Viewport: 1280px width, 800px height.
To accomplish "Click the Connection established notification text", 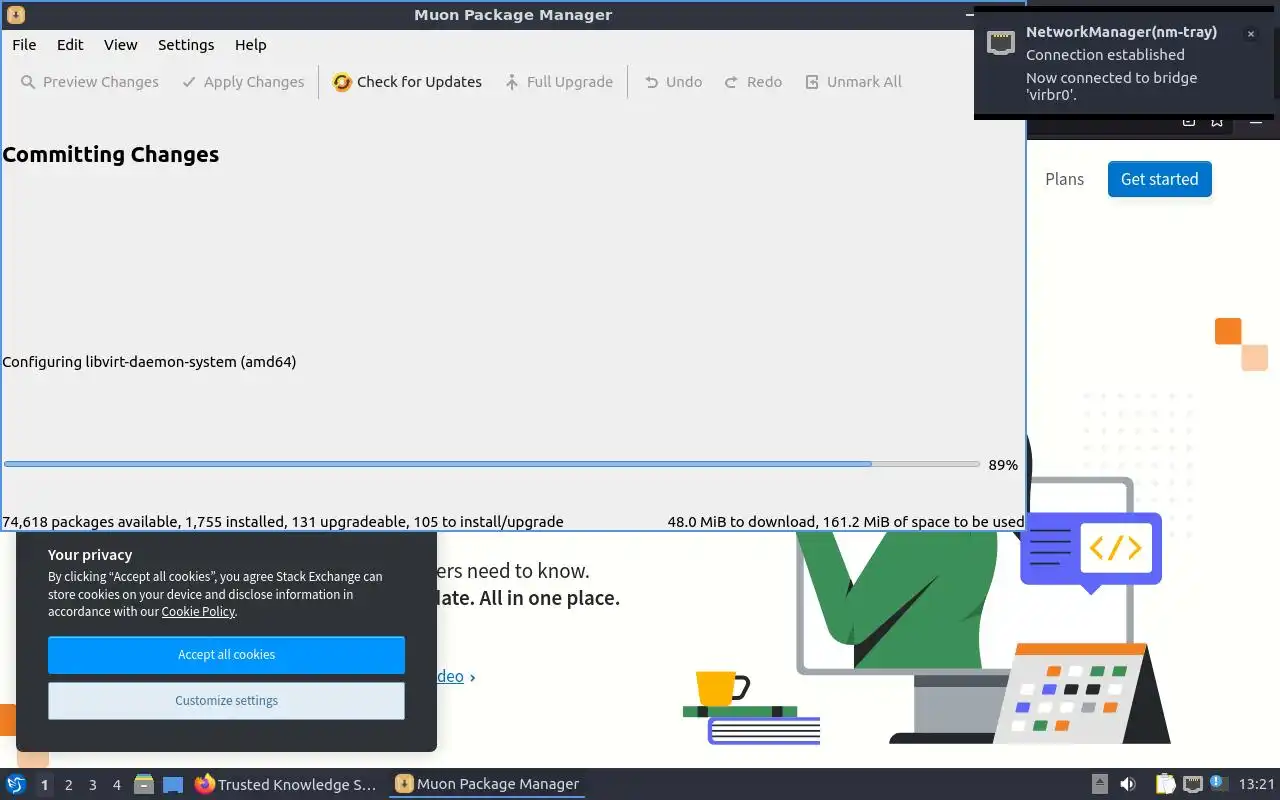I will (x=1105, y=55).
